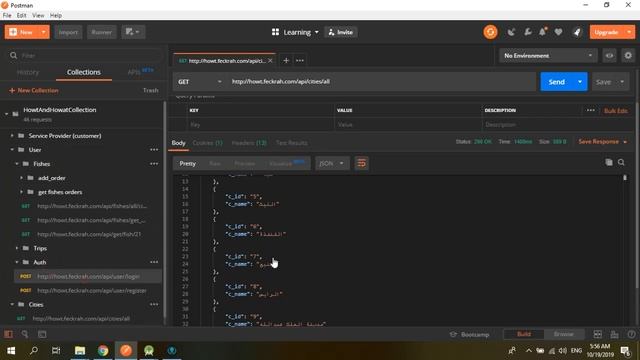This screenshot has height=360, width=640.
Task: Add a new request tab
Action: [286, 60]
